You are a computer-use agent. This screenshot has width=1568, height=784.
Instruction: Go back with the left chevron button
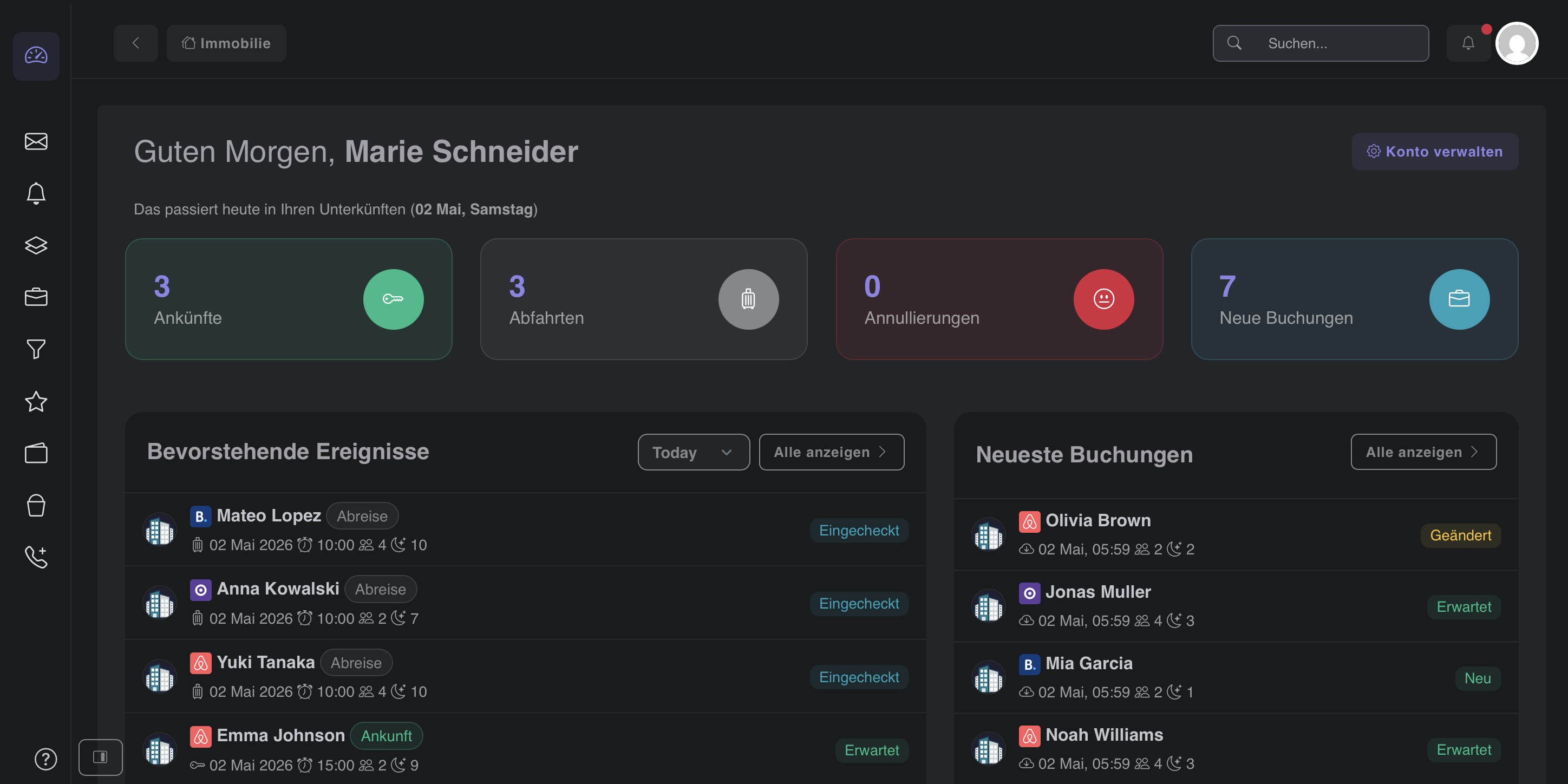click(136, 43)
